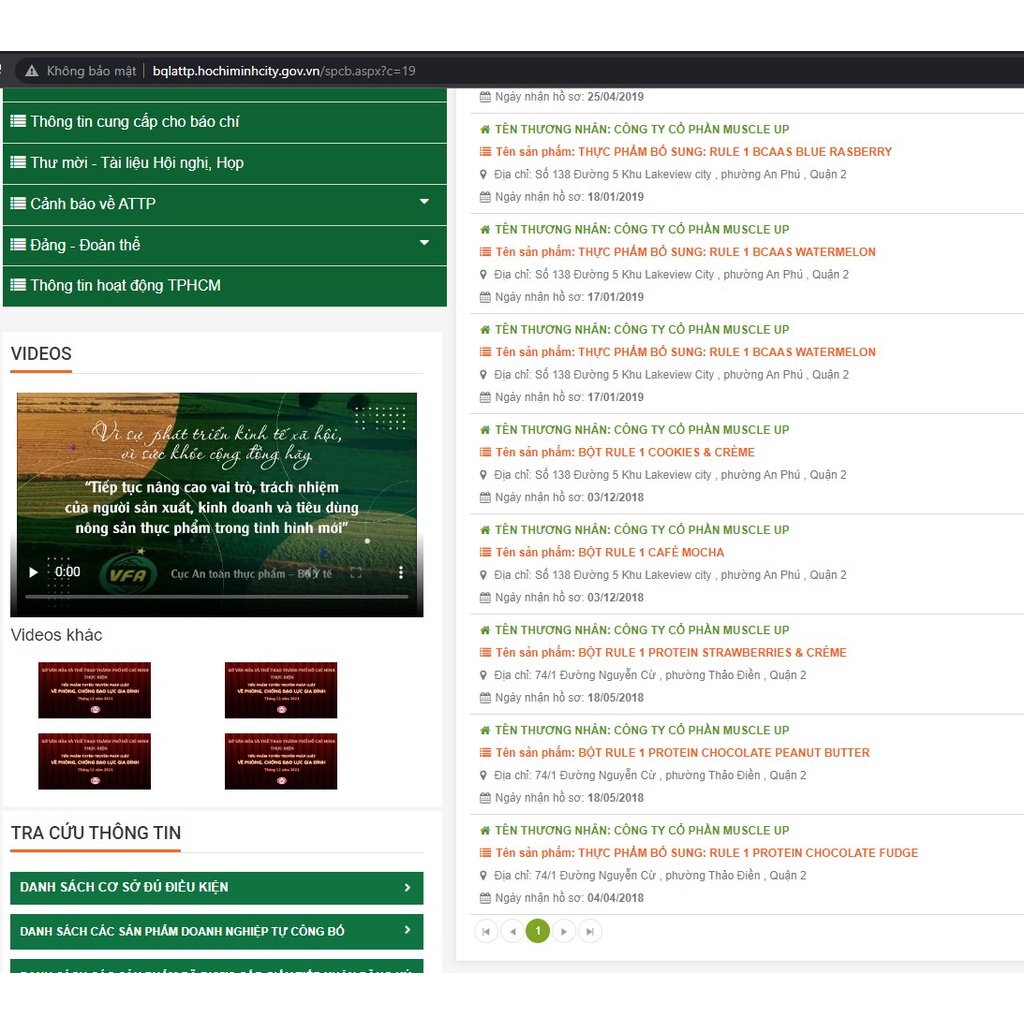This screenshot has width=1024, height=1024.
Task: Open video more options menu
Action: coord(401,572)
